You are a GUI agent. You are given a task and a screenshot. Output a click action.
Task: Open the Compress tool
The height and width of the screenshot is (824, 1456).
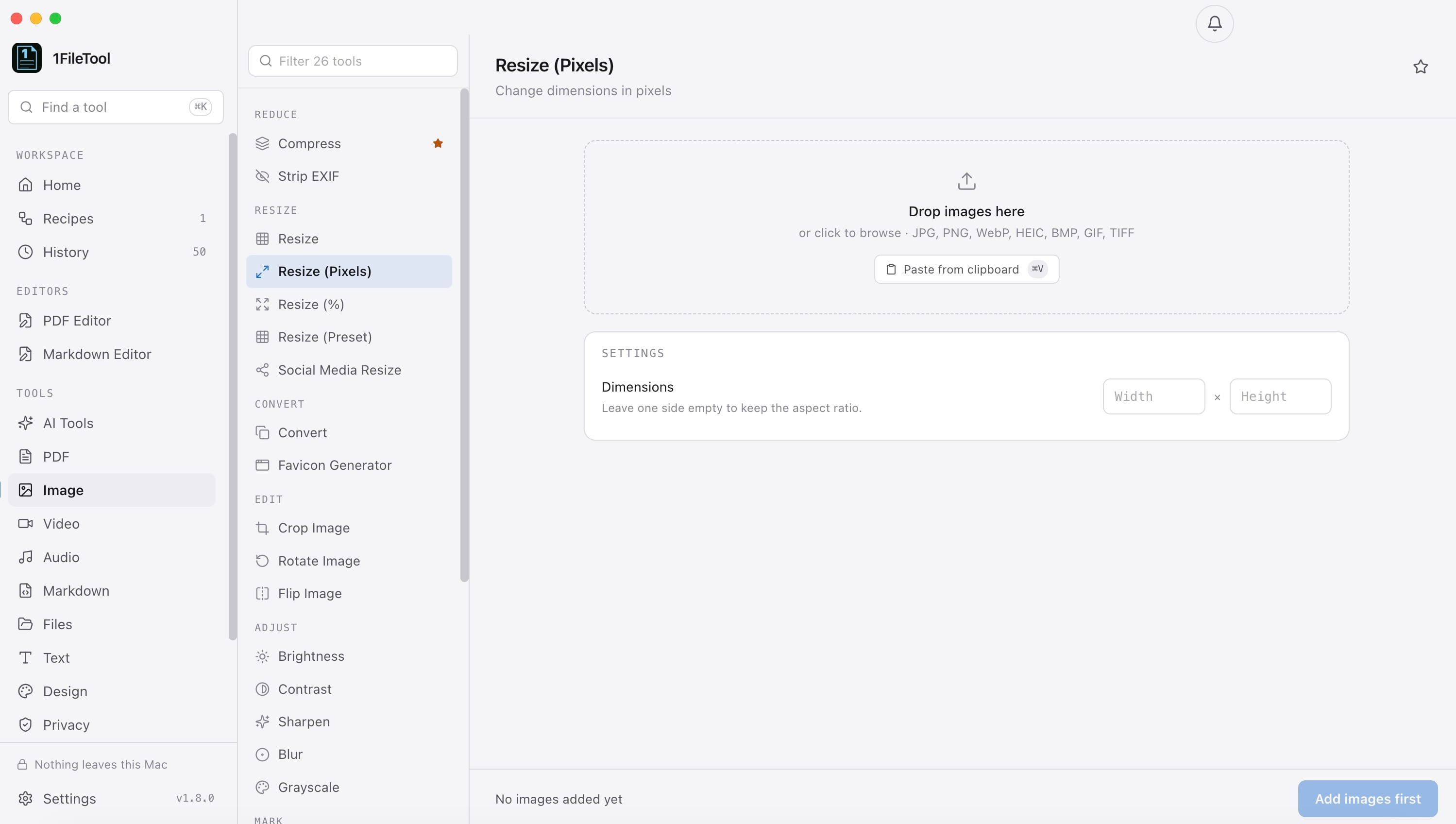349,144
